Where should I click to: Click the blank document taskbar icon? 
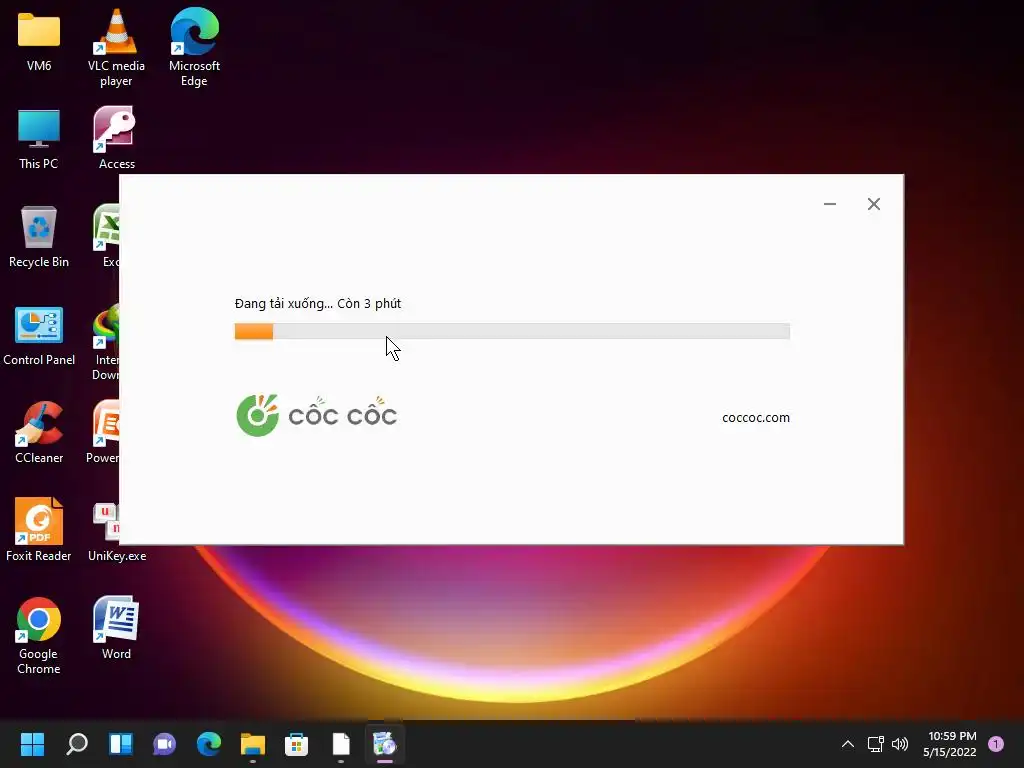(x=341, y=744)
